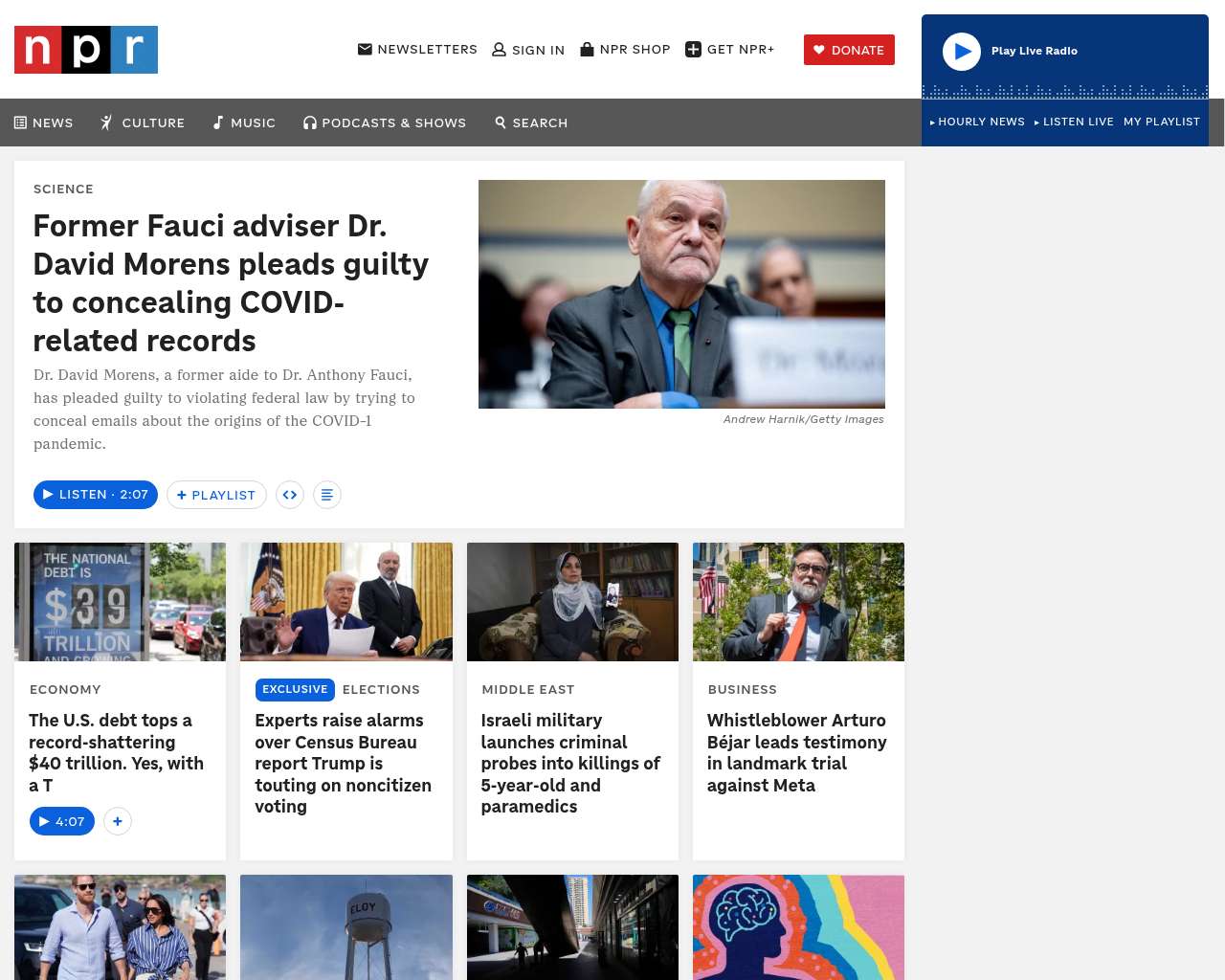Open the Search option in navigation

click(531, 122)
